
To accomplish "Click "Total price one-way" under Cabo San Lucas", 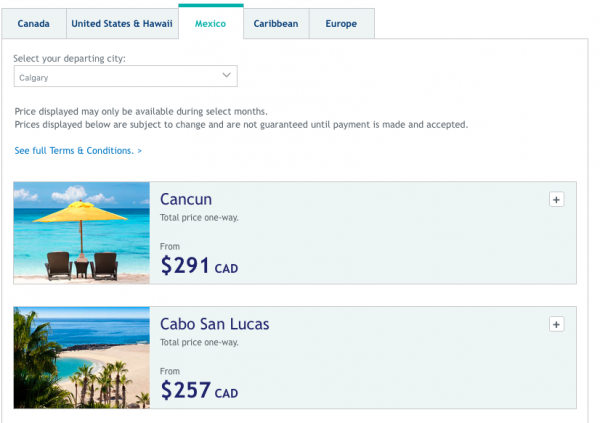I will [199, 342].
